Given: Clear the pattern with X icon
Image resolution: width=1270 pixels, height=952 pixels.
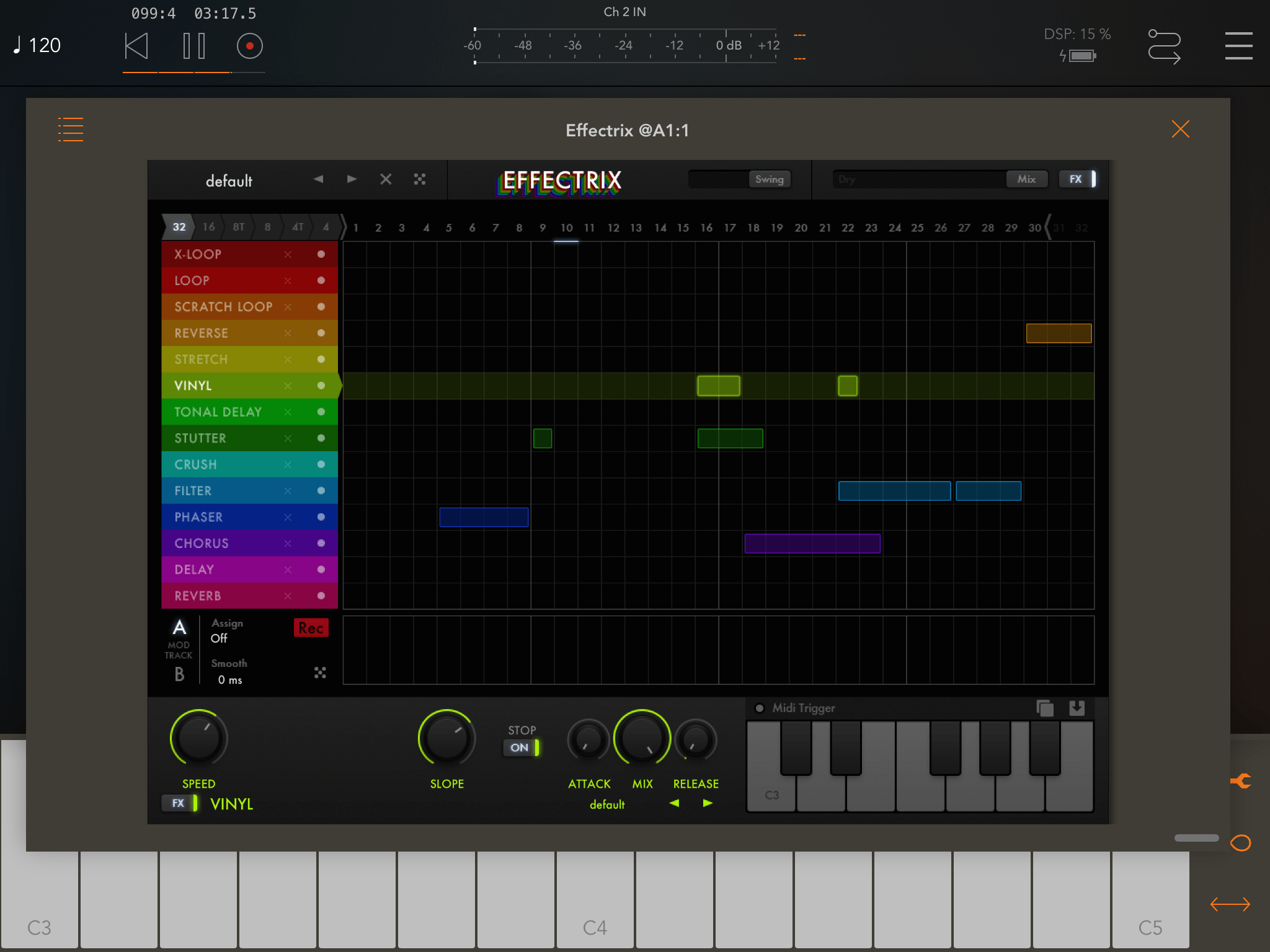Looking at the screenshot, I should pyautogui.click(x=386, y=179).
